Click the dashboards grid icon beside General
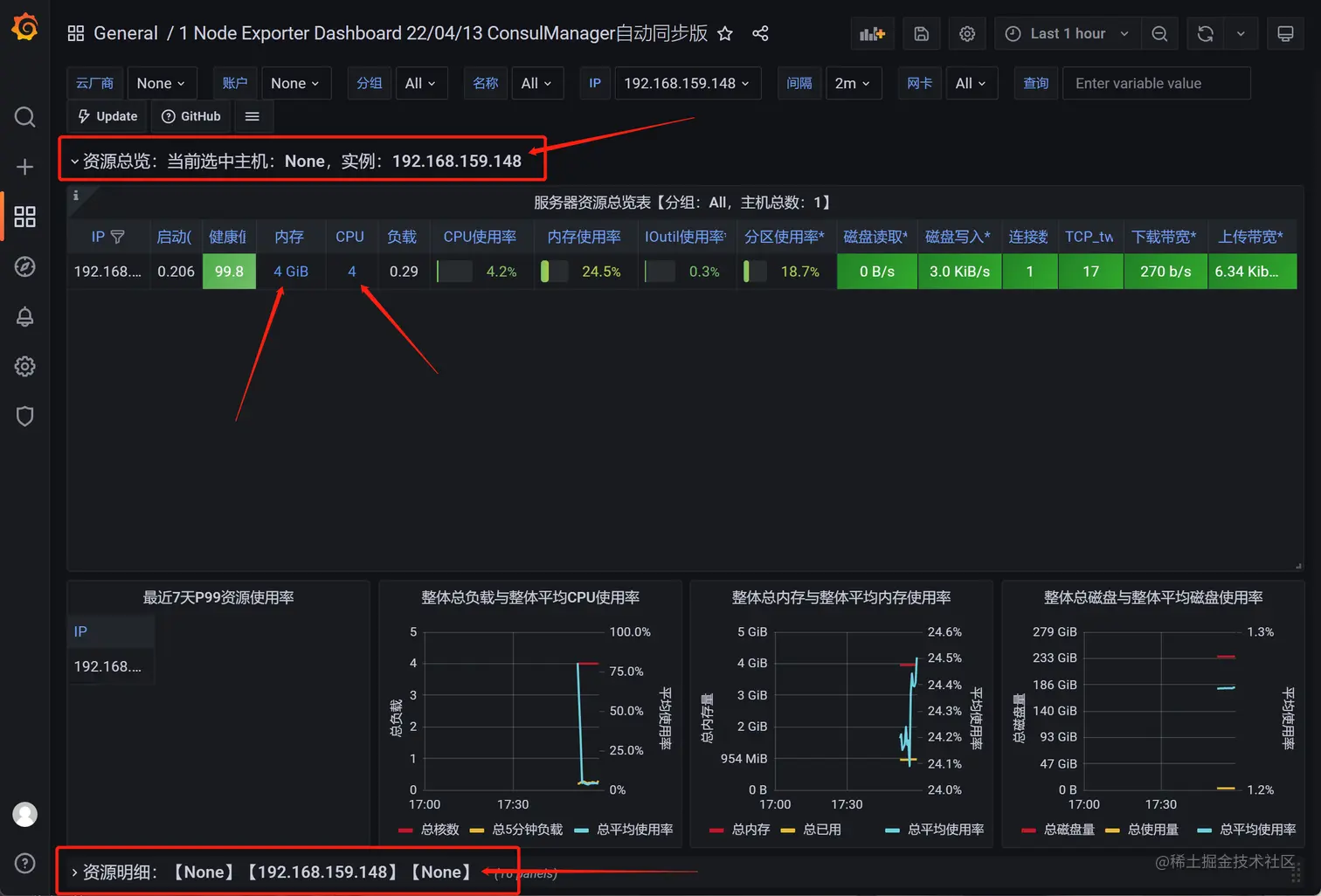The width and height of the screenshot is (1321, 896). (76, 33)
